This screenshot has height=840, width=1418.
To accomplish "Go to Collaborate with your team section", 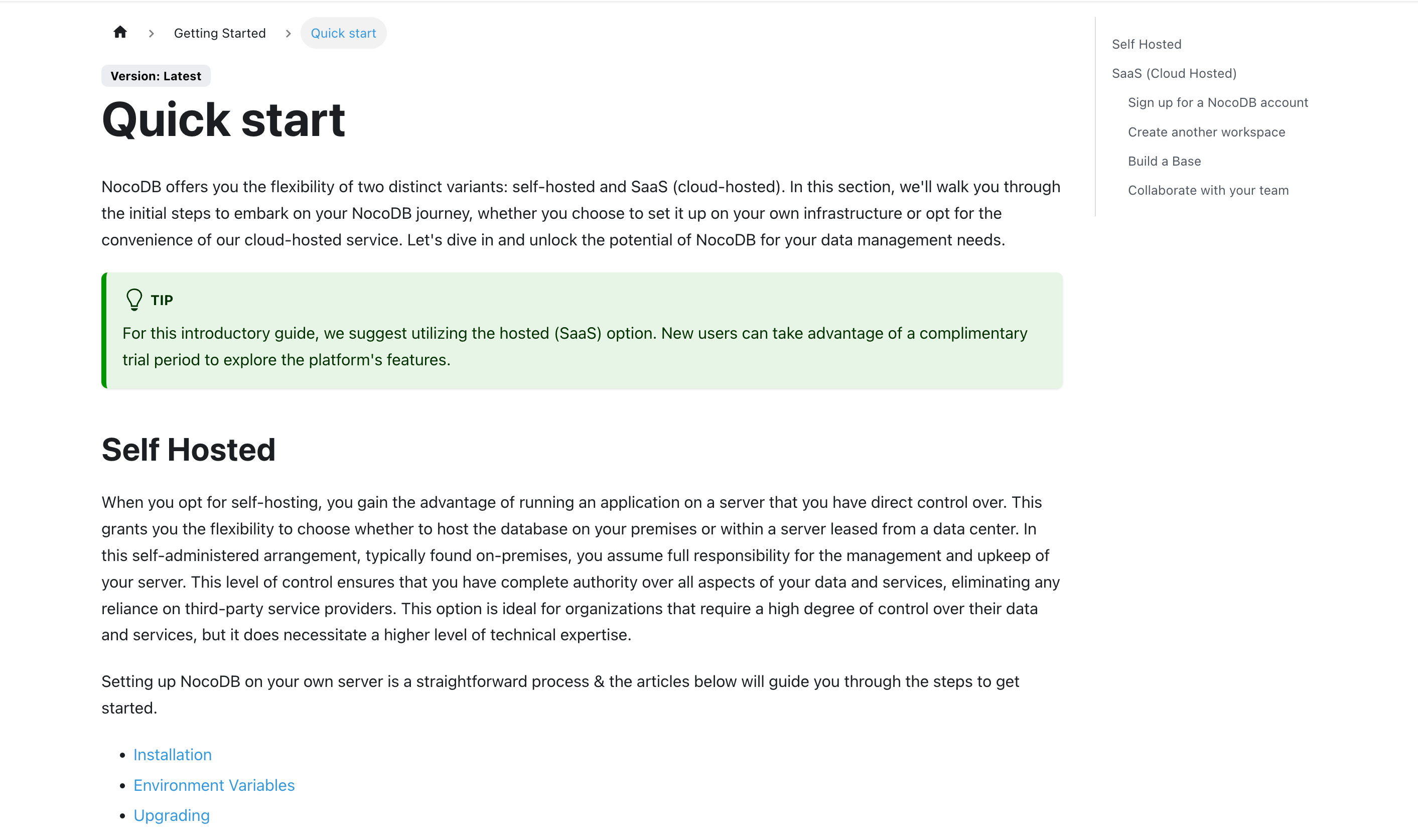I will tap(1207, 190).
